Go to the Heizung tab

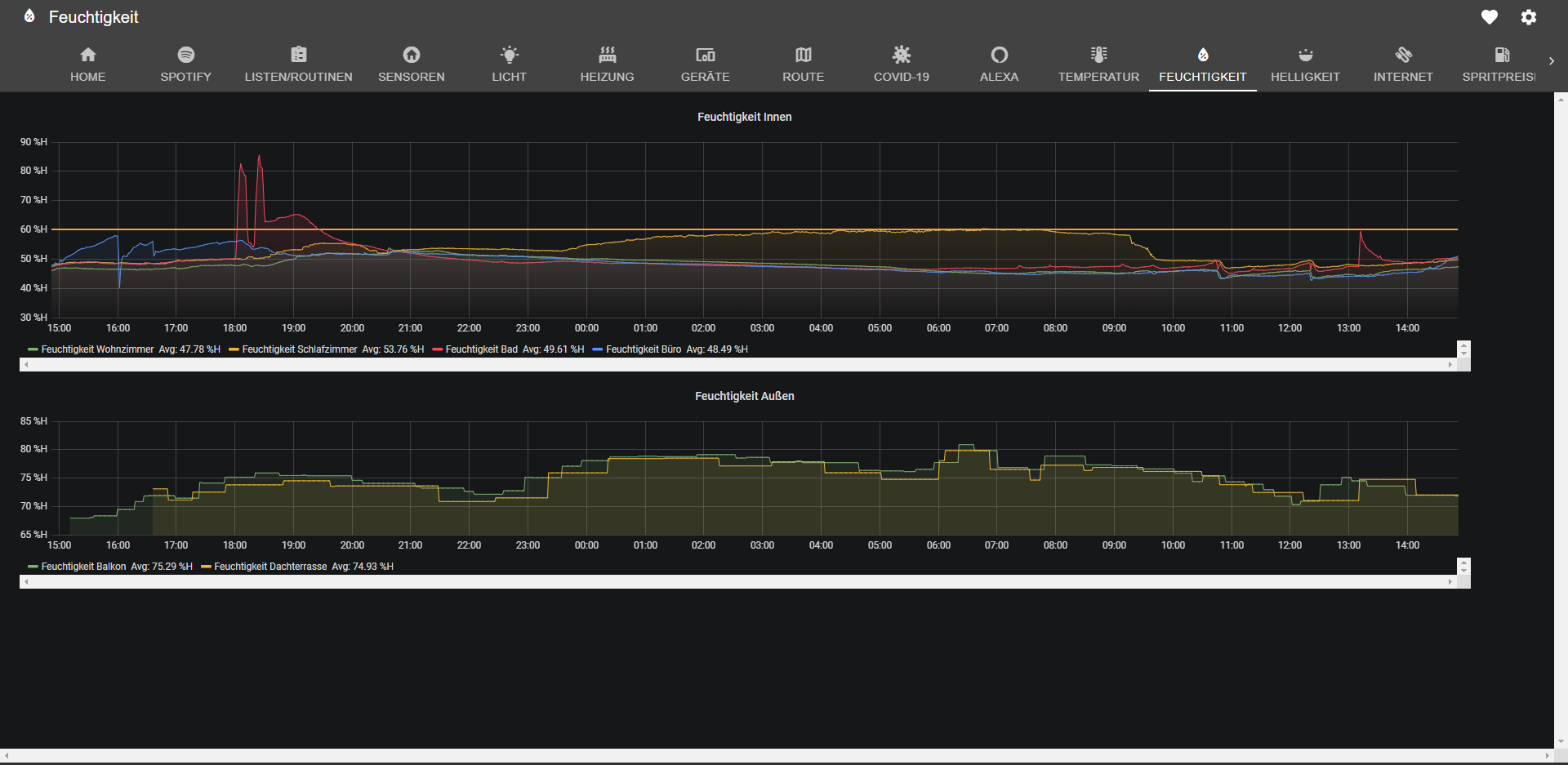[607, 66]
